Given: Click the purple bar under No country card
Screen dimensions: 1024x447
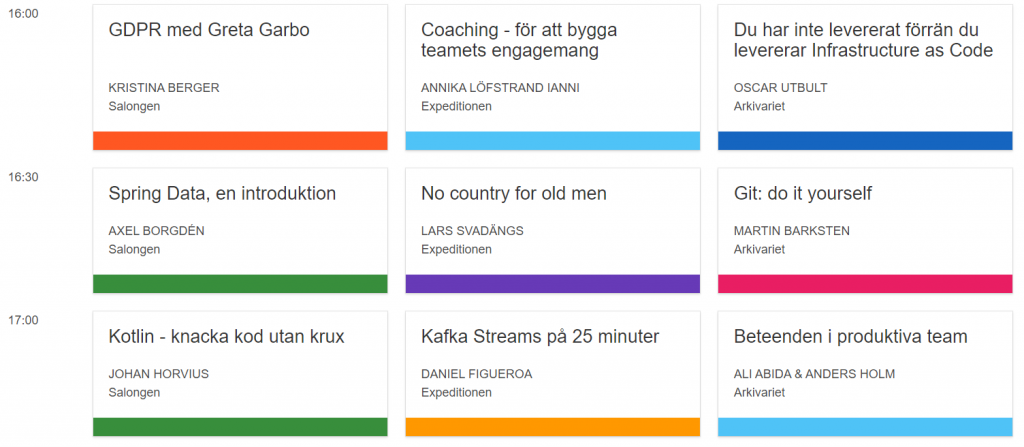Looking at the screenshot, I should pos(552,284).
